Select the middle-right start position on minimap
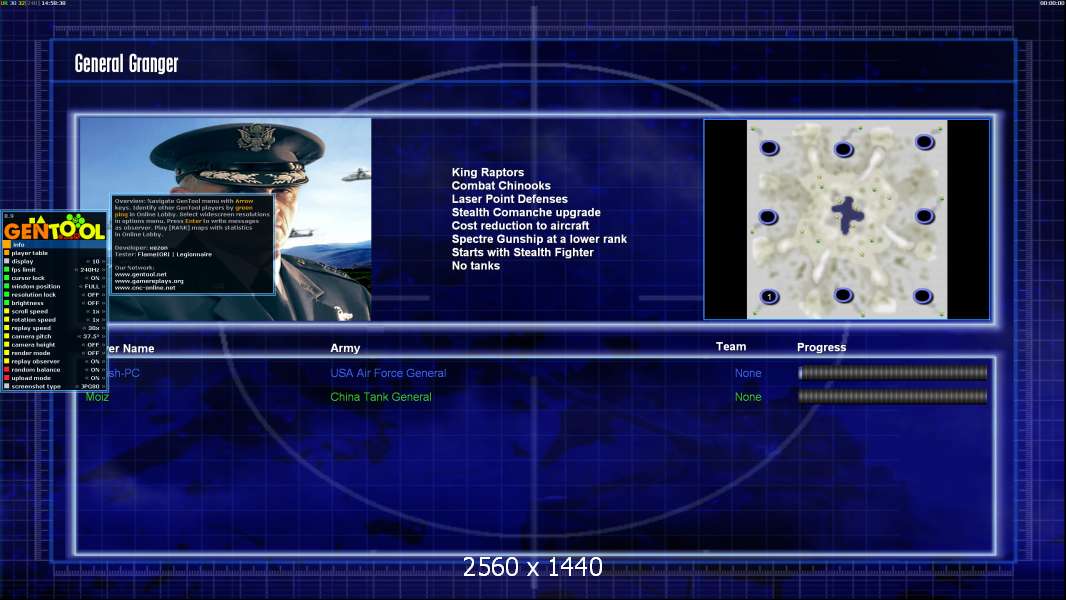The image size is (1066, 600). (x=924, y=217)
